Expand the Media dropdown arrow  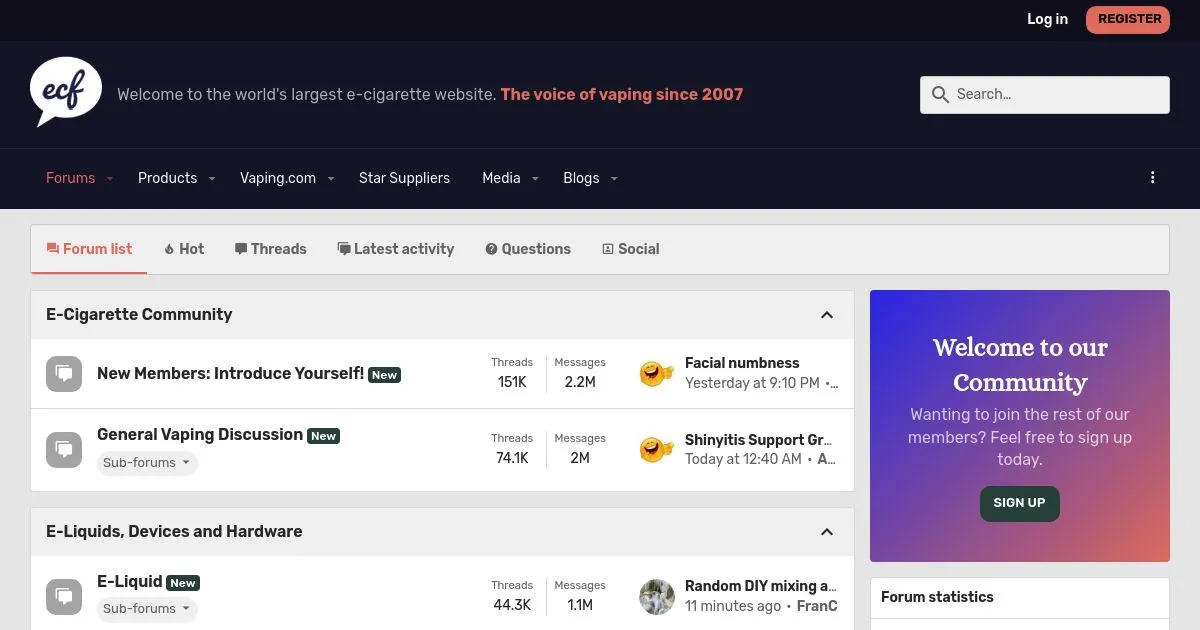tap(535, 179)
